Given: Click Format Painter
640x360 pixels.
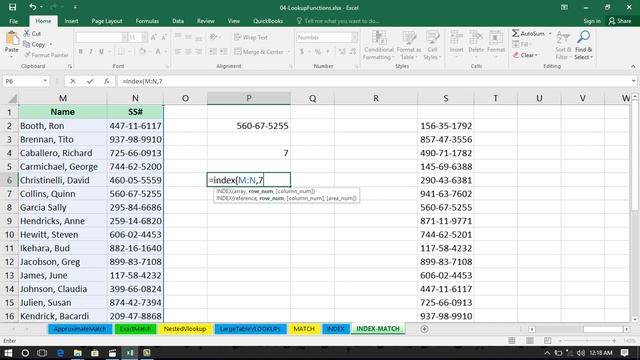Looking at the screenshot, I should pos(46,55).
